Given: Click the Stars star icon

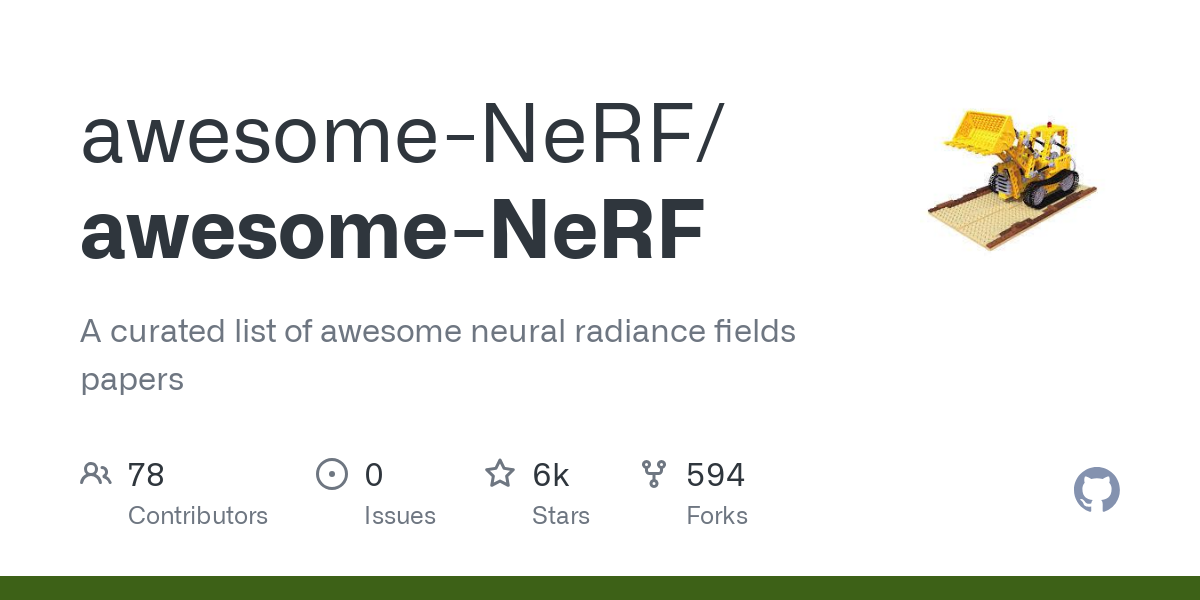Looking at the screenshot, I should point(500,473).
